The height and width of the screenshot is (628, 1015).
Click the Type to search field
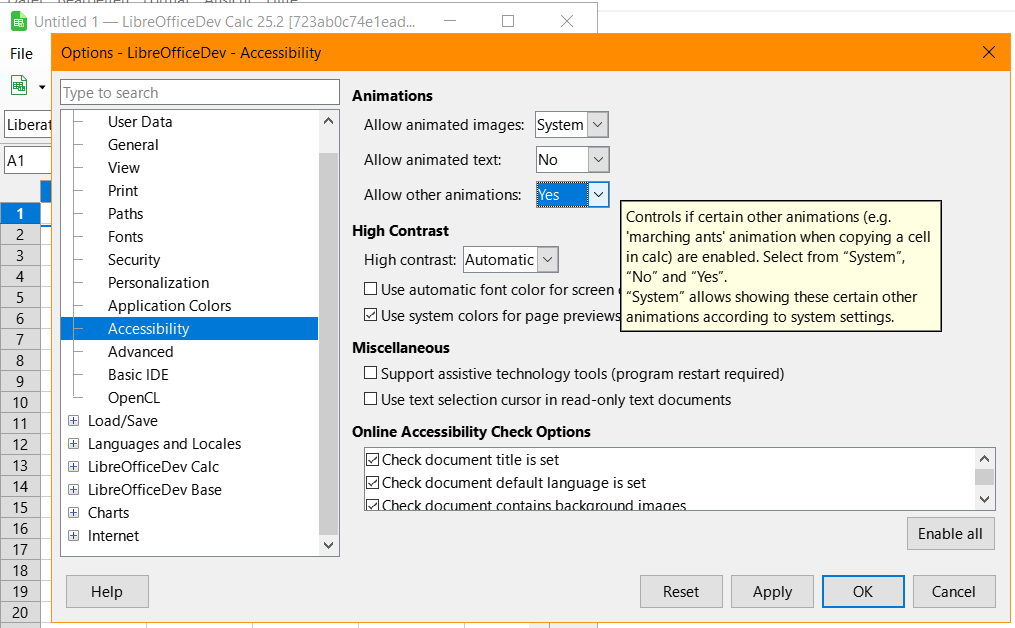coord(200,93)
